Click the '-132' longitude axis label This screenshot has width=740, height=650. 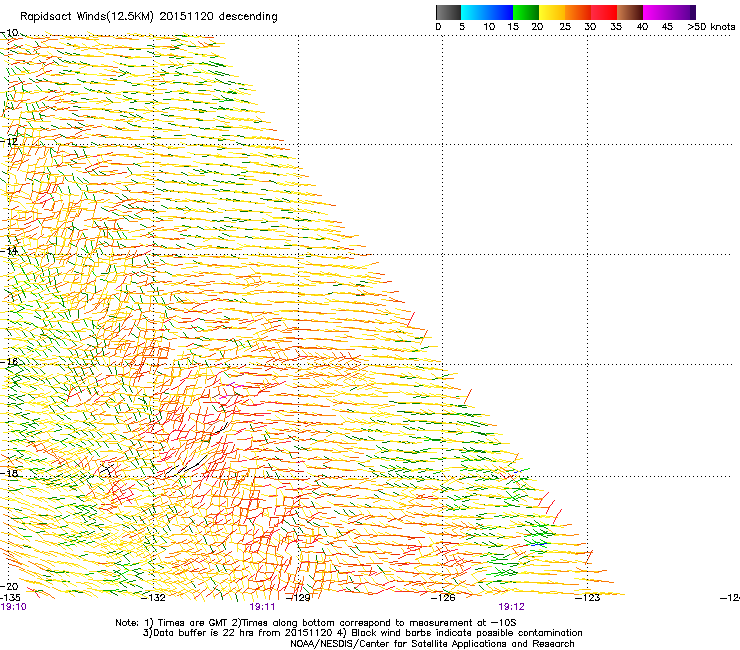coord(153,598)
